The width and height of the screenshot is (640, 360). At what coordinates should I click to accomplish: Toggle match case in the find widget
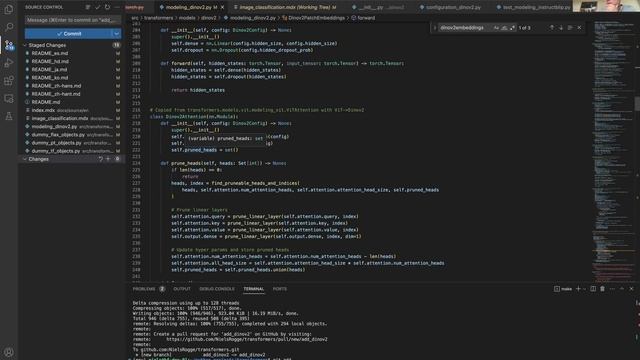click(496, 28)
